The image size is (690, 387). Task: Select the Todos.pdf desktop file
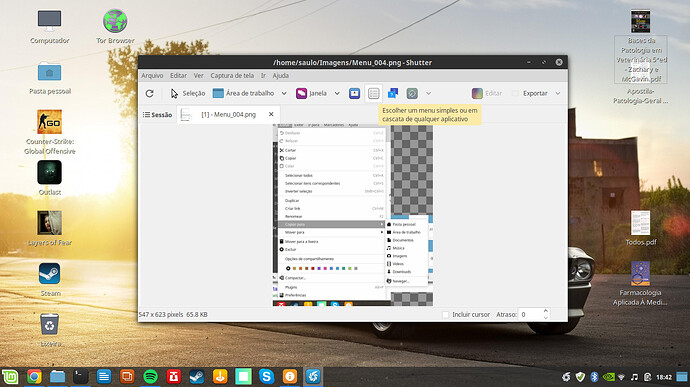[x=641, y=228]
